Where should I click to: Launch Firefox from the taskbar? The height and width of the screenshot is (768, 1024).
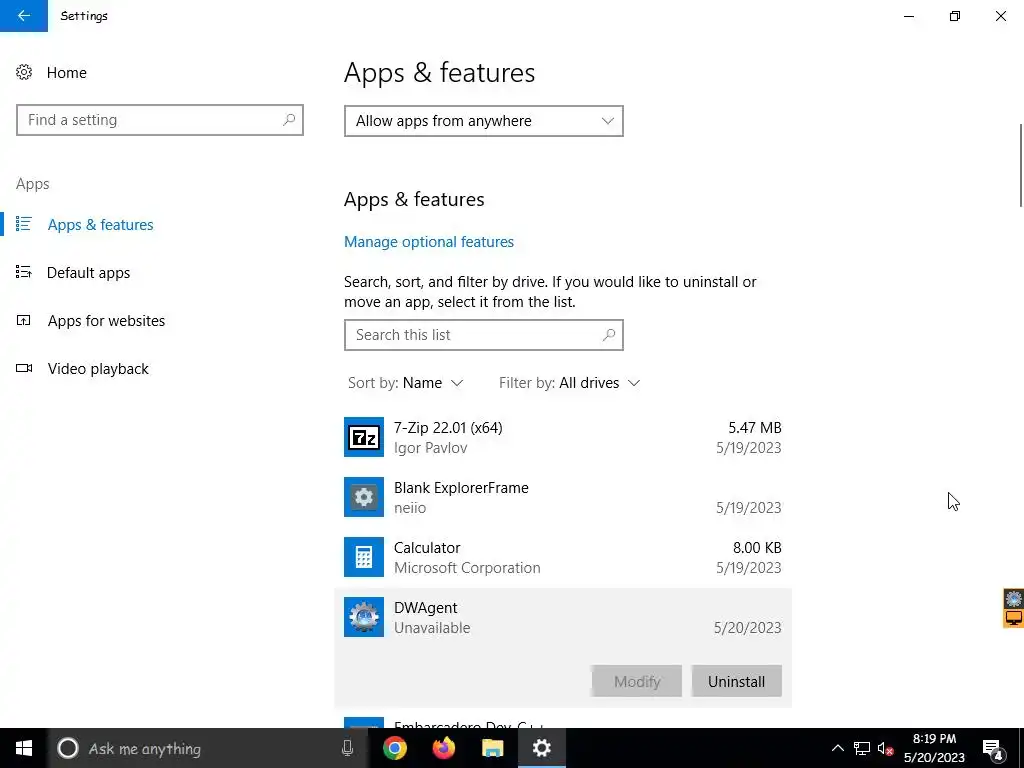[444, 748]
